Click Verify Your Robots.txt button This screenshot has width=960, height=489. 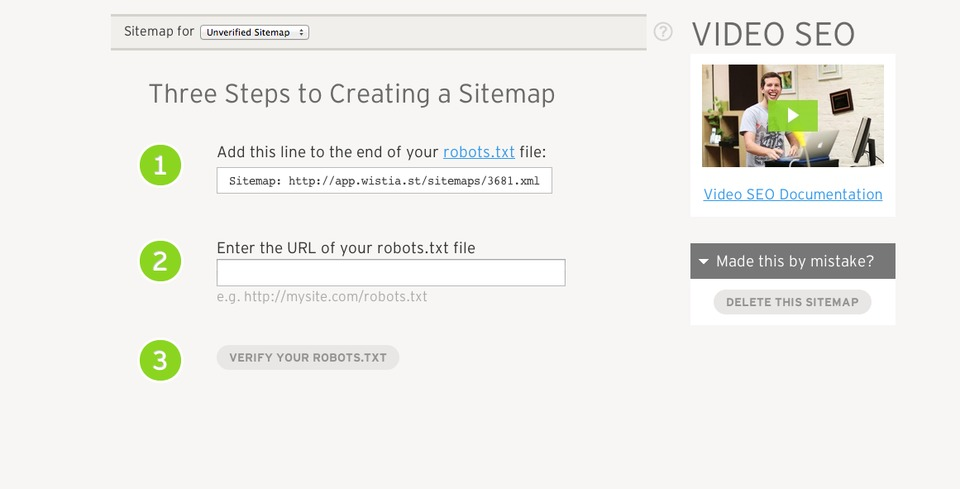tap(308, 357)
